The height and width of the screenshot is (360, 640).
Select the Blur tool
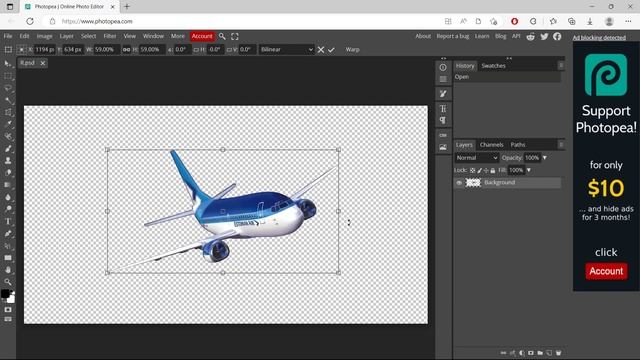pyautogui.click(x=8, y=197)
